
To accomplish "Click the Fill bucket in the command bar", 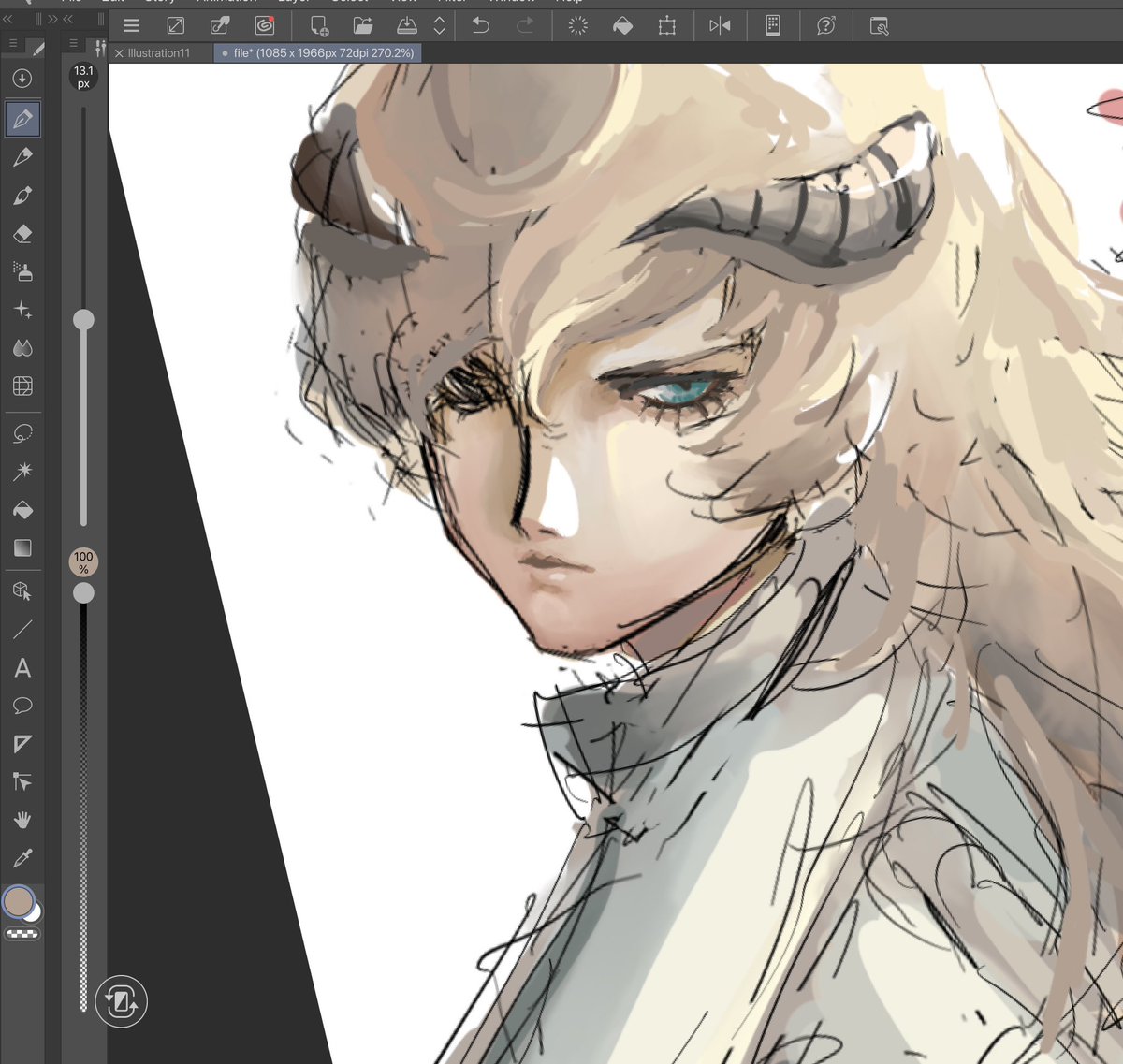I will pyautogui.click(x=622, y=26).
